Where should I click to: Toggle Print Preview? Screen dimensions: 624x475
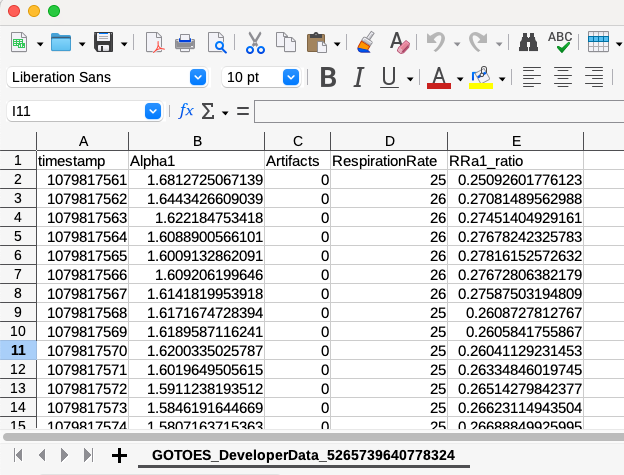(217, 42)
